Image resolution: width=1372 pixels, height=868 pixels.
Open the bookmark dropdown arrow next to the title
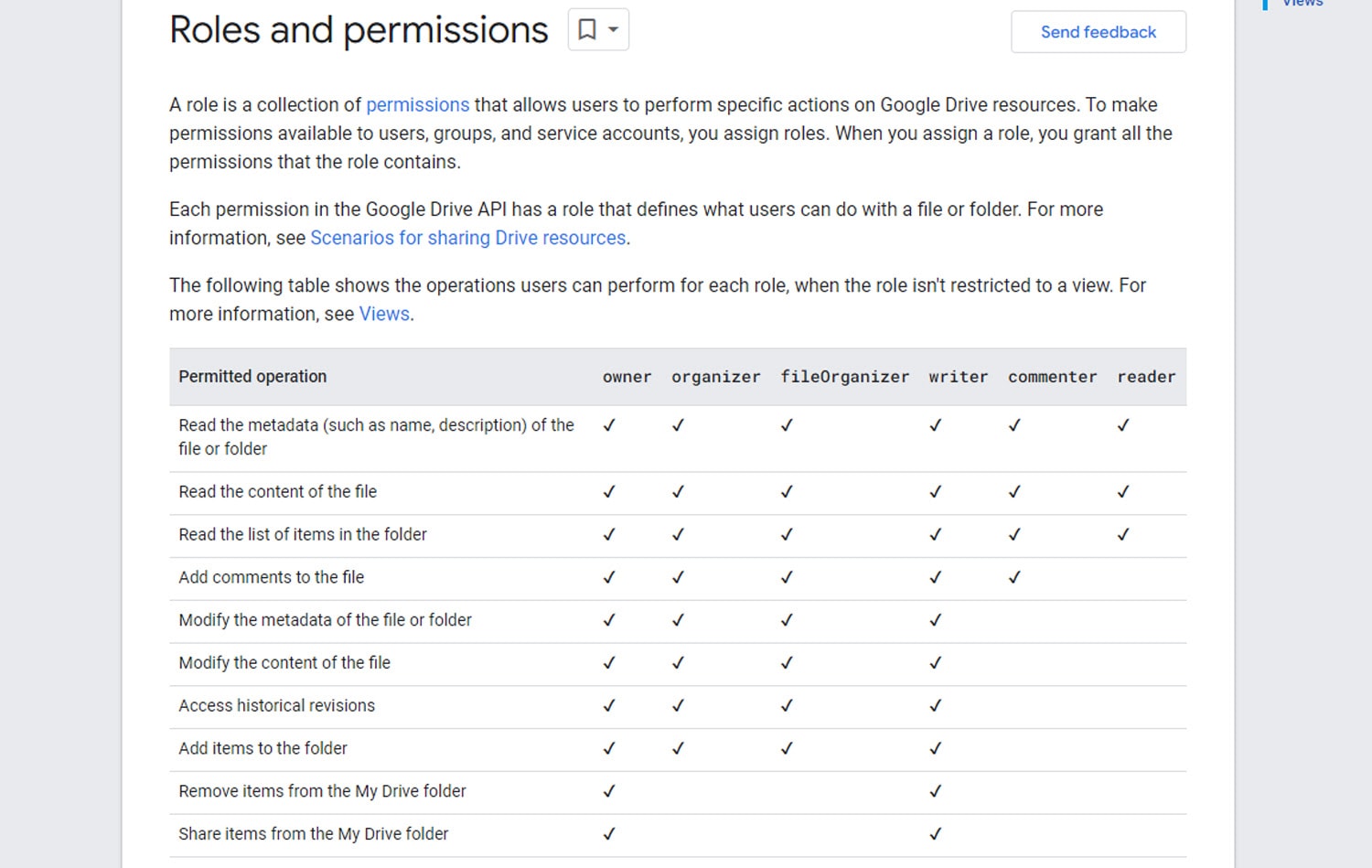click(611, 29)
